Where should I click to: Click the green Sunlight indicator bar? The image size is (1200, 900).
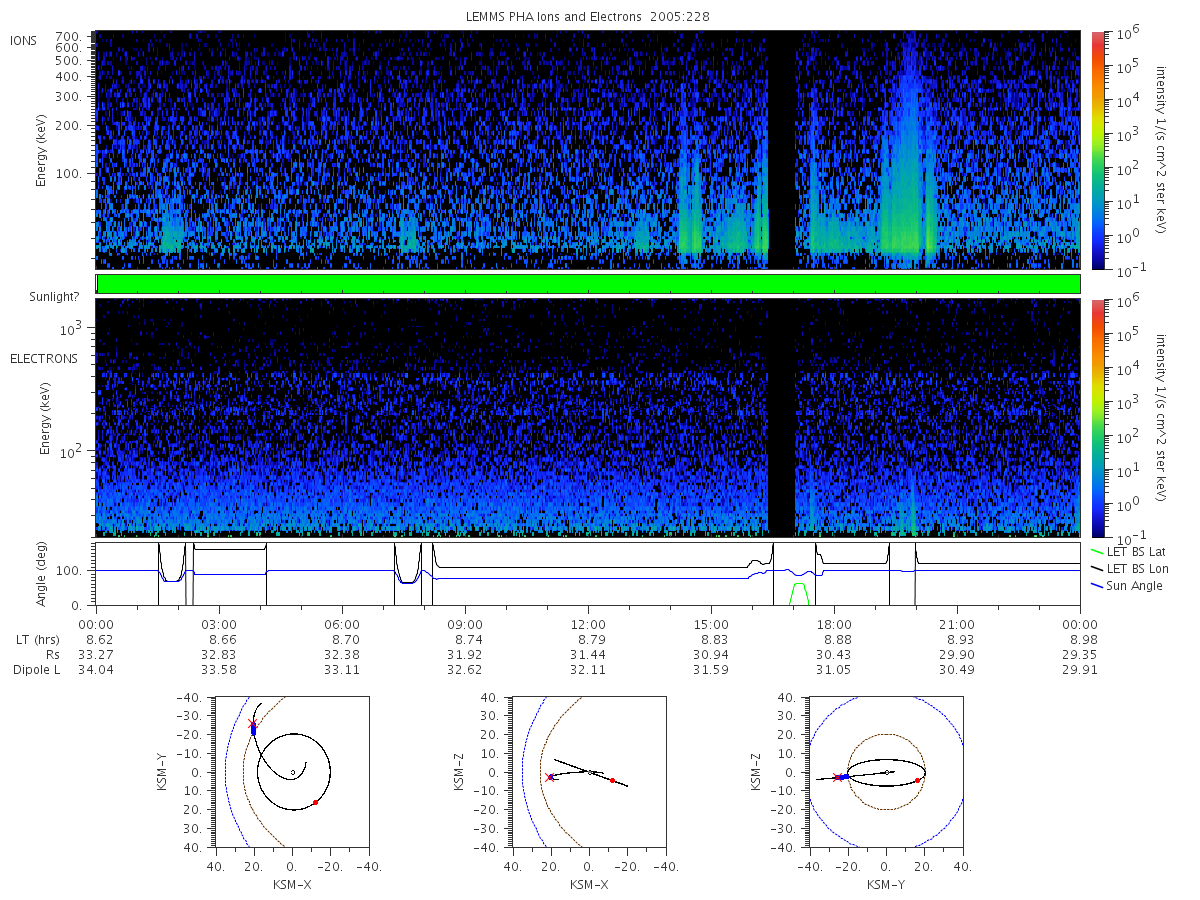(x=588, y=284)
